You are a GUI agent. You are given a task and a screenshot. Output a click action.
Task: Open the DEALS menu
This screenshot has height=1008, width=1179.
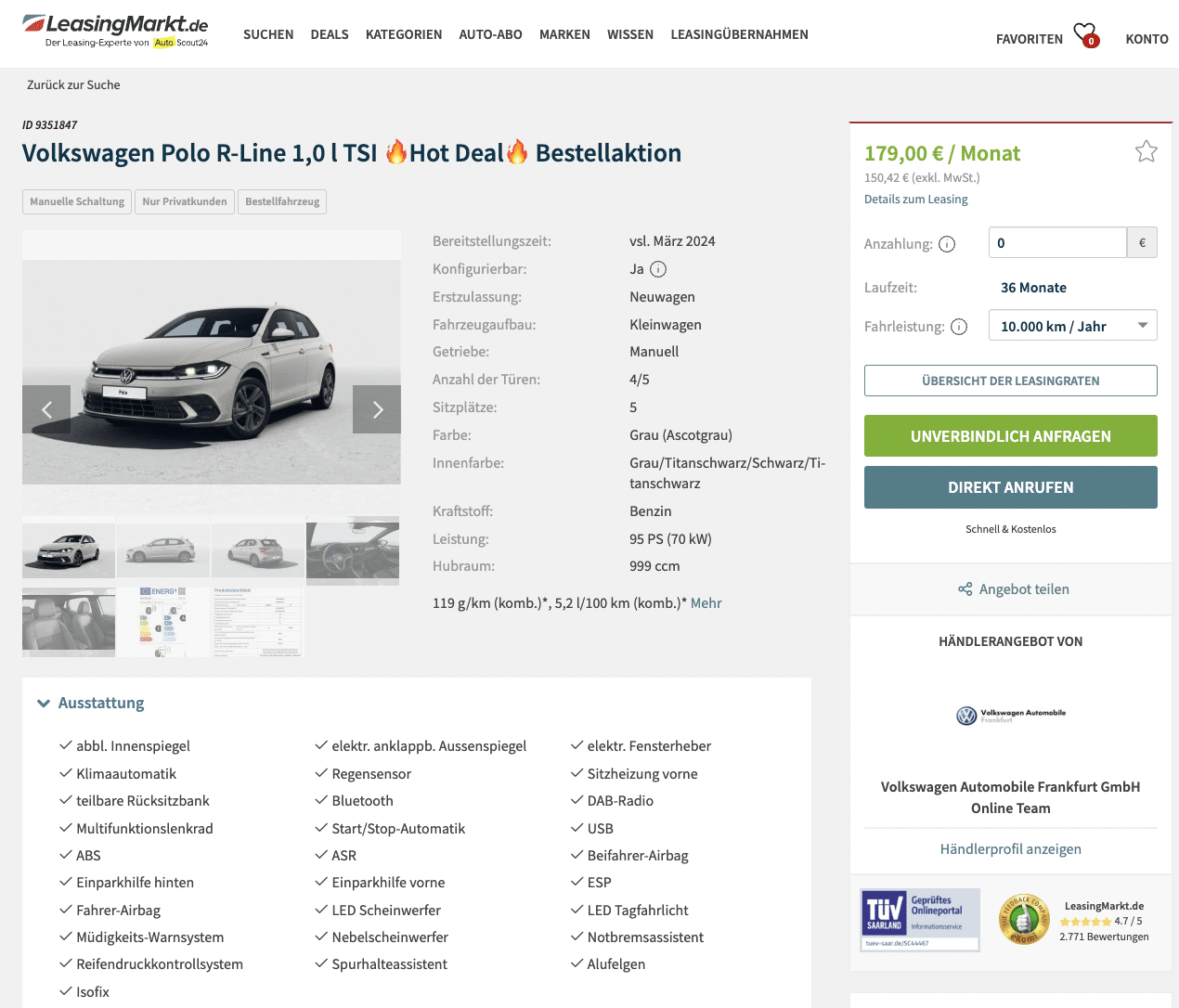tap(330, 34)
